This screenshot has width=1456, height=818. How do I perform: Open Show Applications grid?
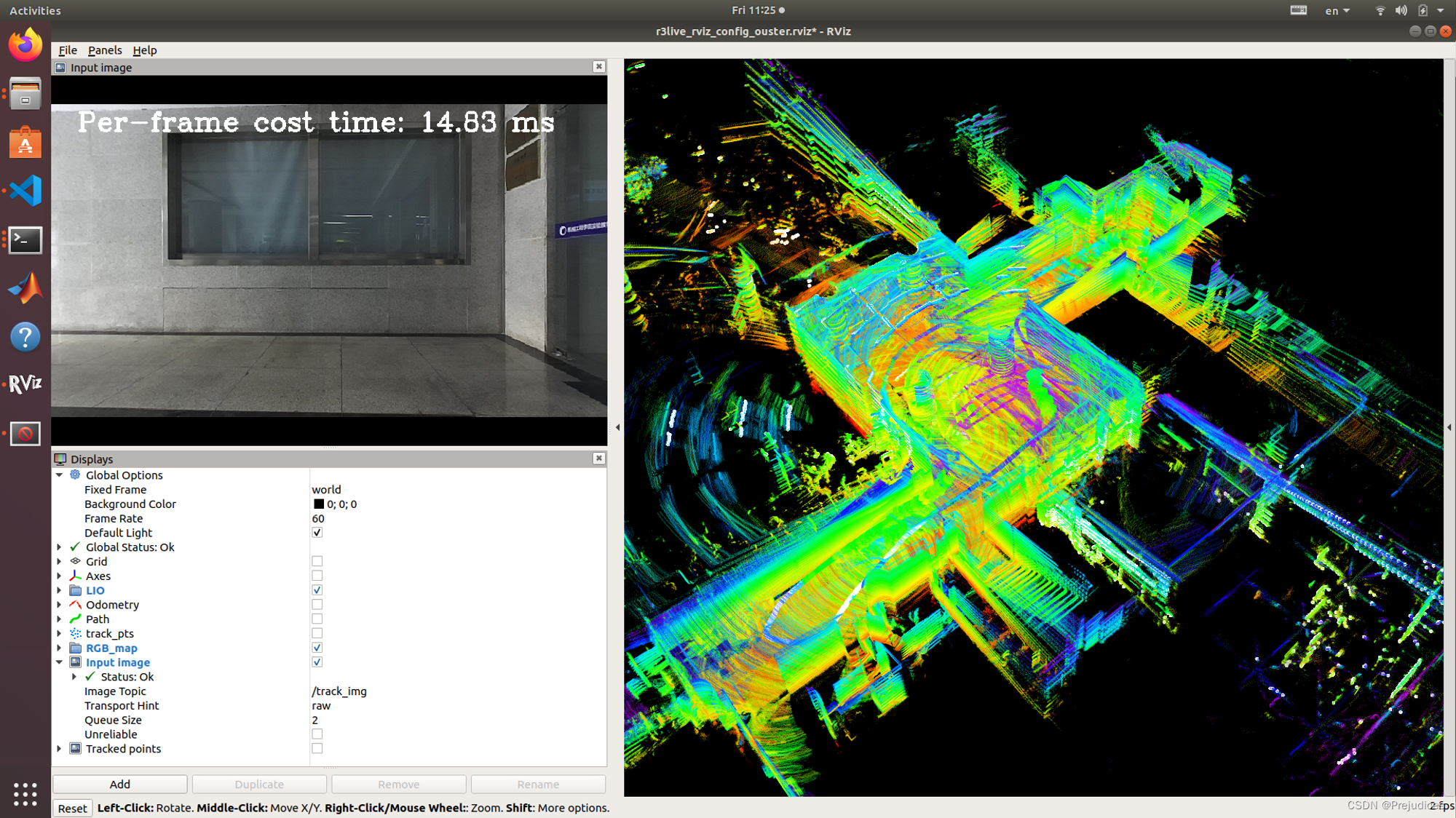tap(25, 794)
